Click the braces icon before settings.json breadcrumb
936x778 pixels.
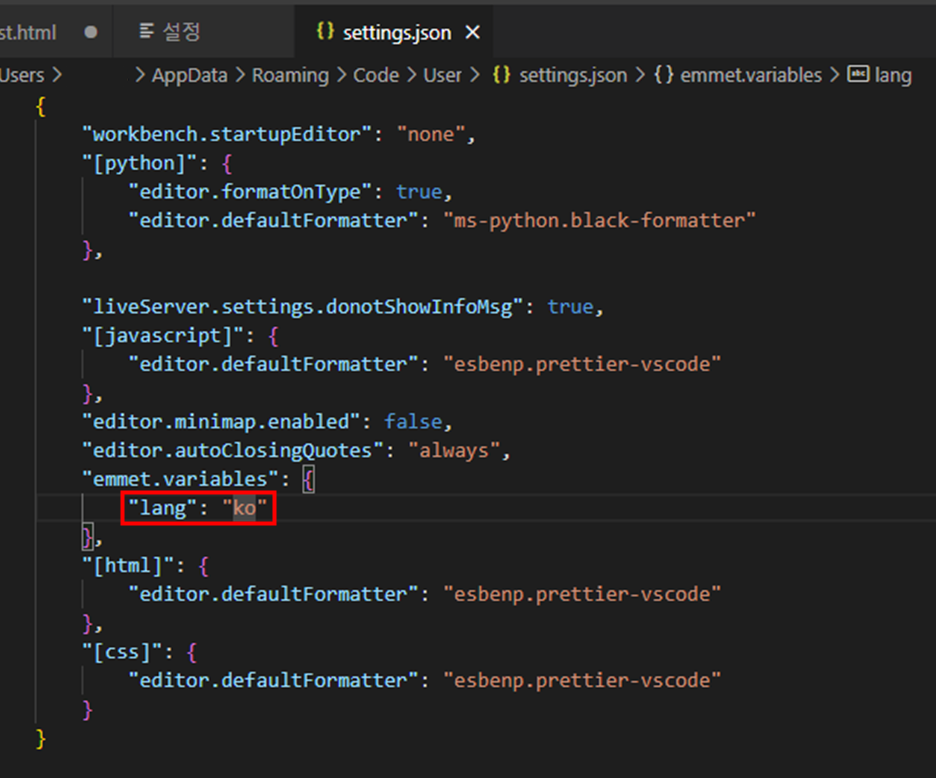[x=502, y=75]
